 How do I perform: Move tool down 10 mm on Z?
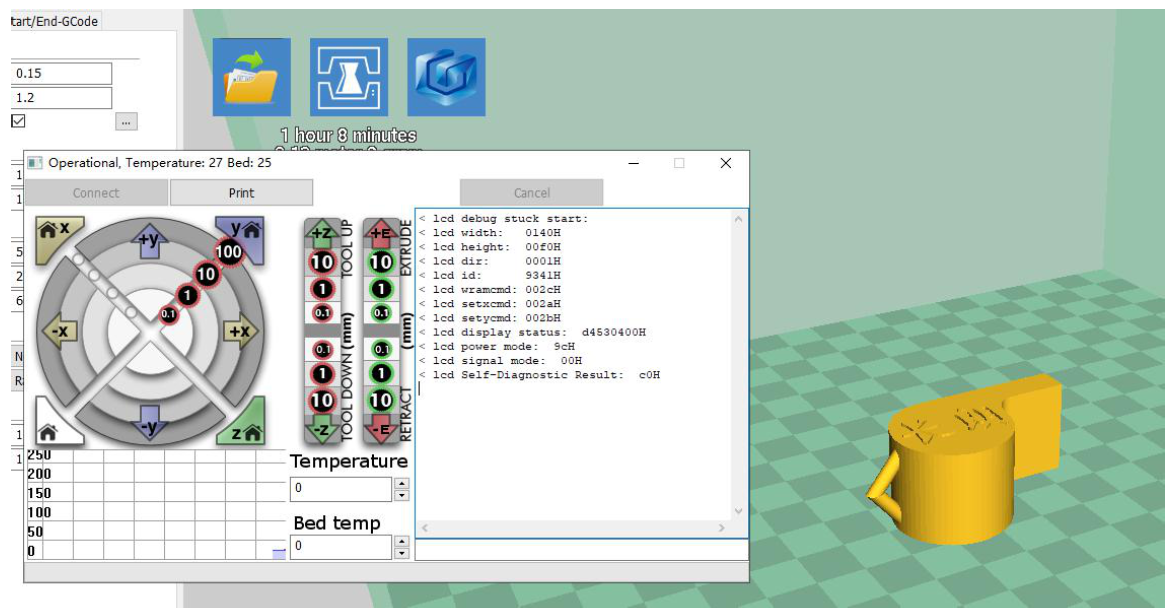(x=322, y=400)
